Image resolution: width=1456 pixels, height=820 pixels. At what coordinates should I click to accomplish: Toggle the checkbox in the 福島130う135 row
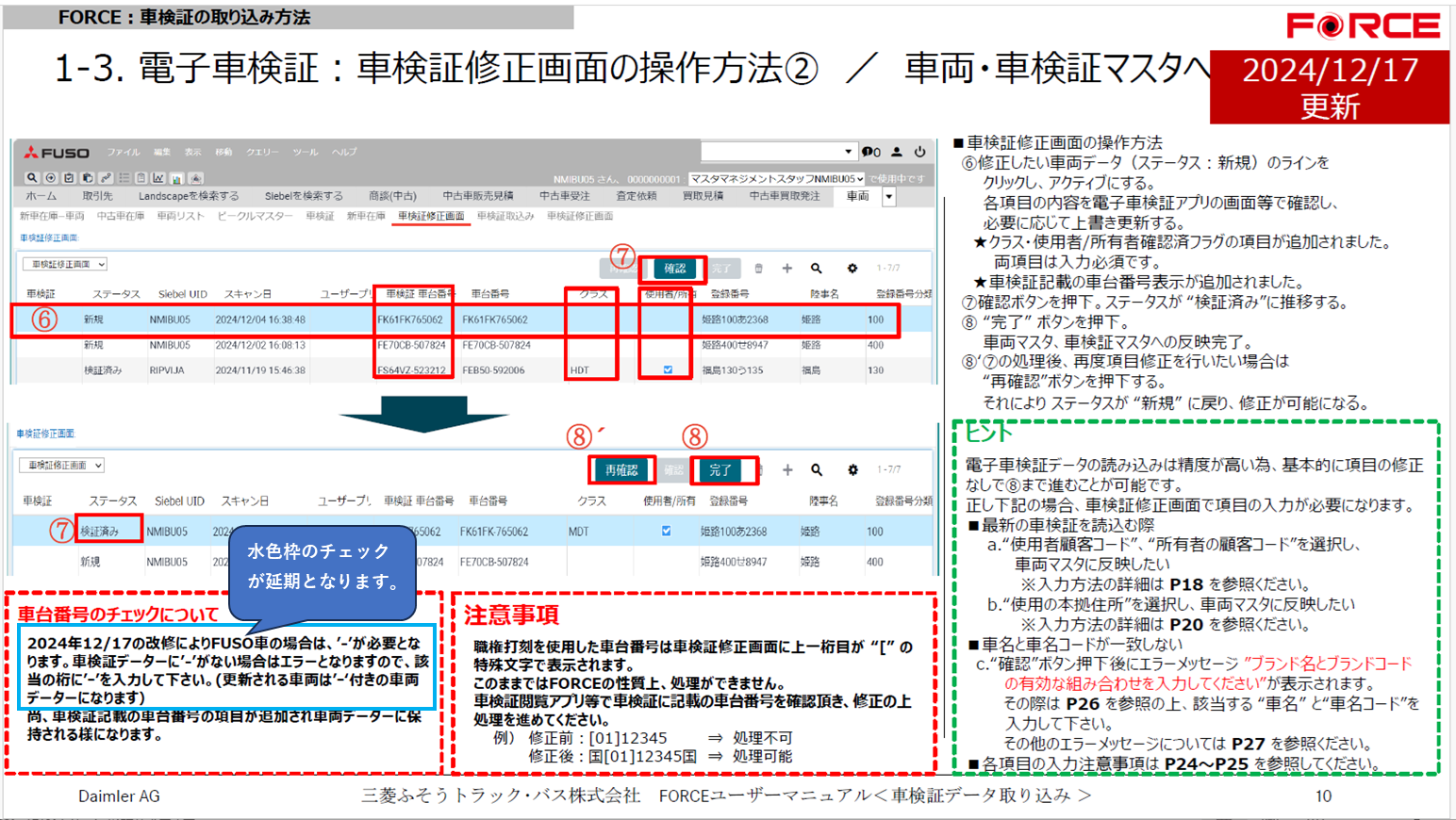pos(668,370)
